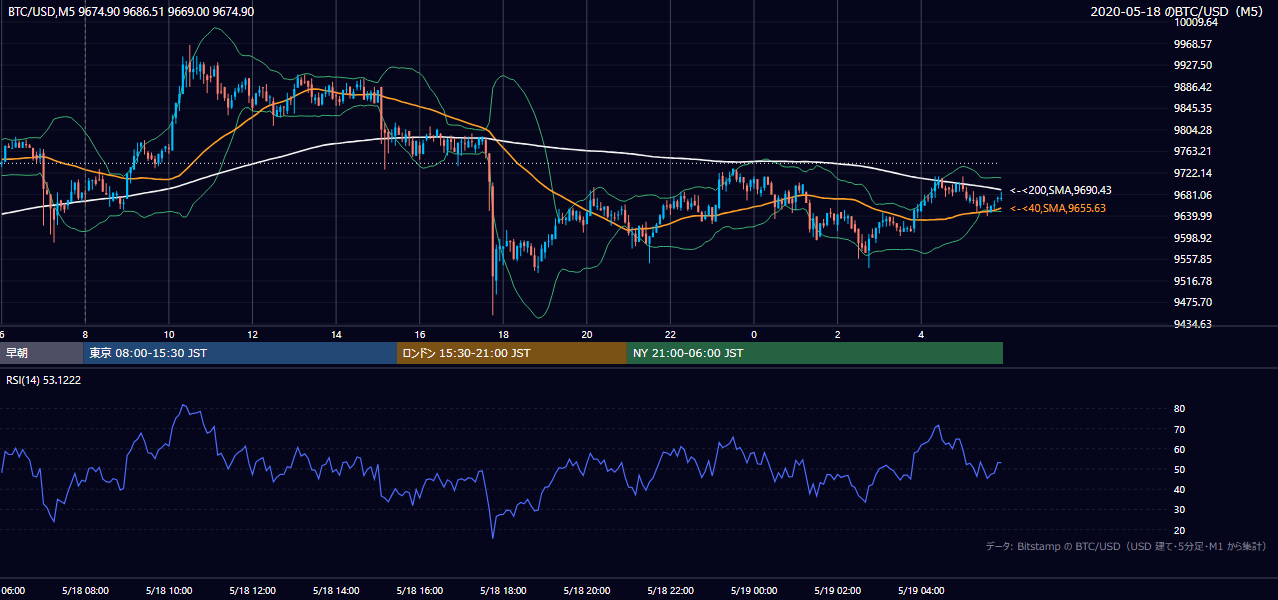The image size is (1278, 600).
Task: Click RSI scale value 80
Action: point(1179,409)
